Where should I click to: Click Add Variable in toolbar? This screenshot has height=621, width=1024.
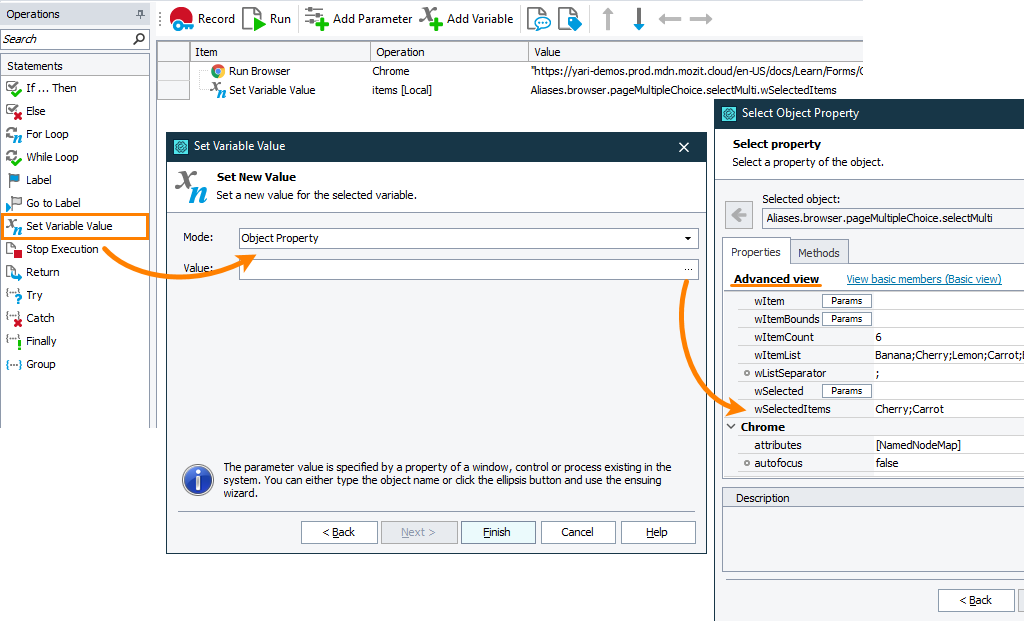(x=466, y=19)
